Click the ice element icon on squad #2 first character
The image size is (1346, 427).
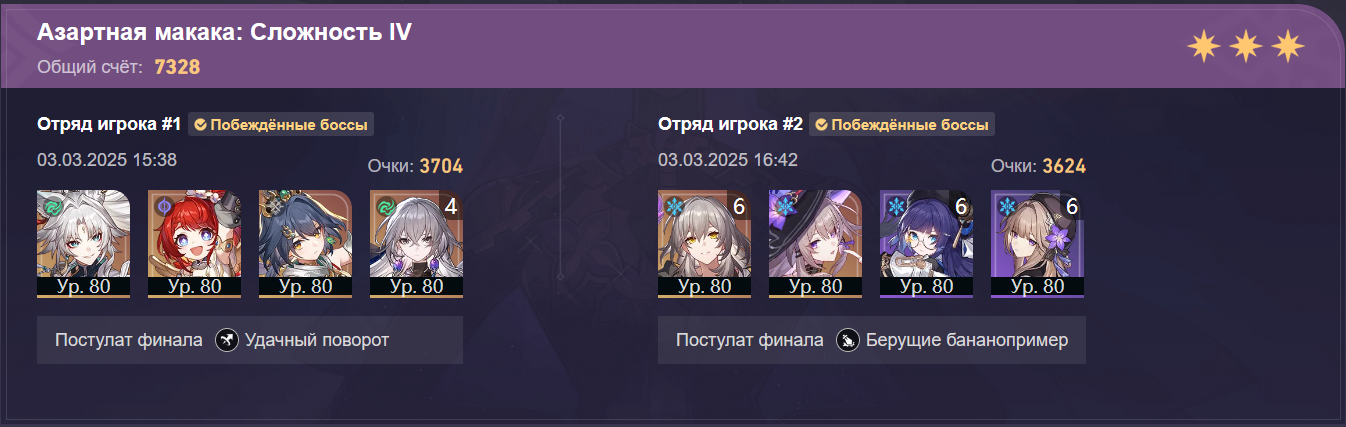[x=671, y=204]
